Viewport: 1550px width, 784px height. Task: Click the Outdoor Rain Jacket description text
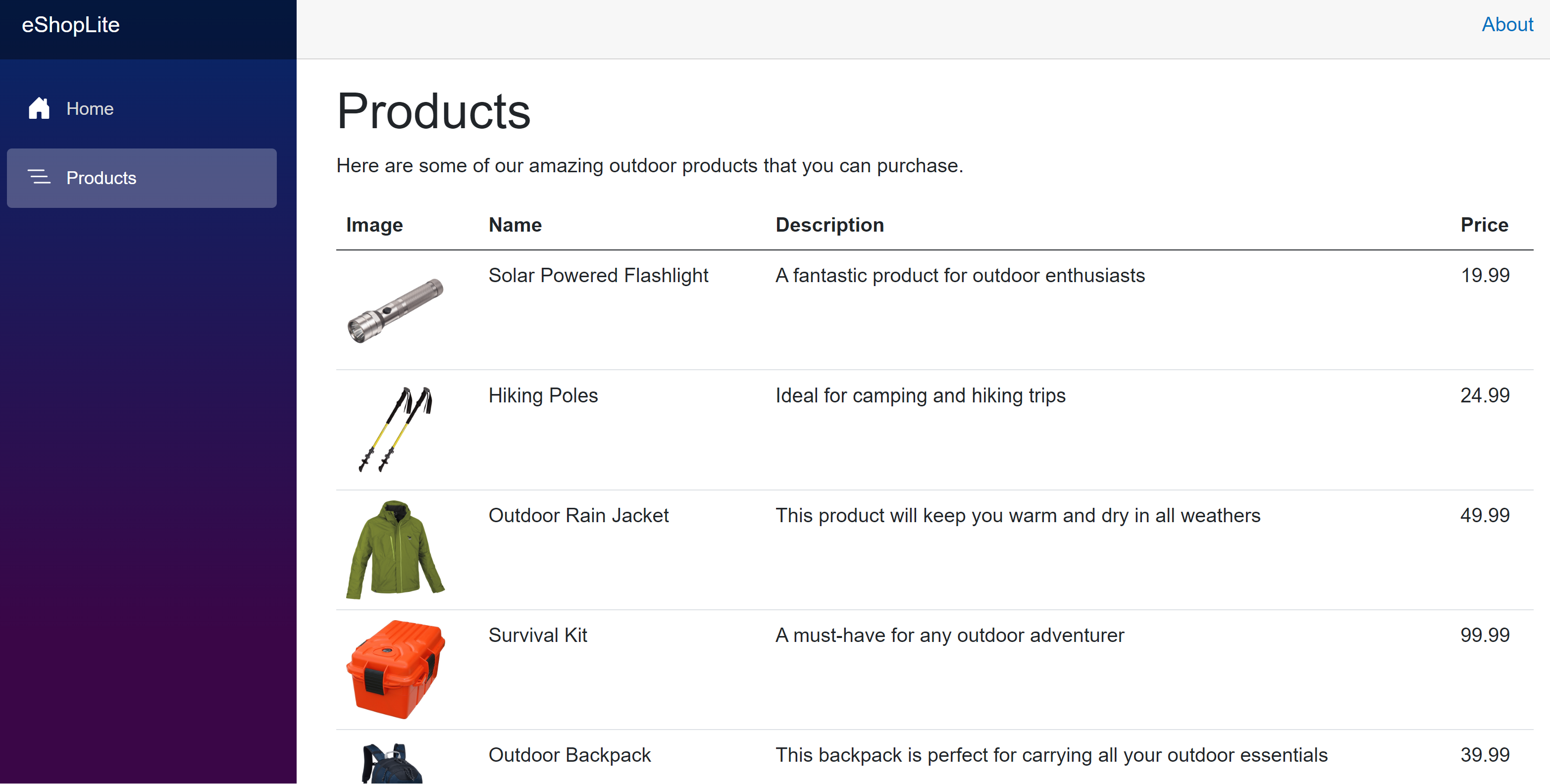pos(1018,516)
